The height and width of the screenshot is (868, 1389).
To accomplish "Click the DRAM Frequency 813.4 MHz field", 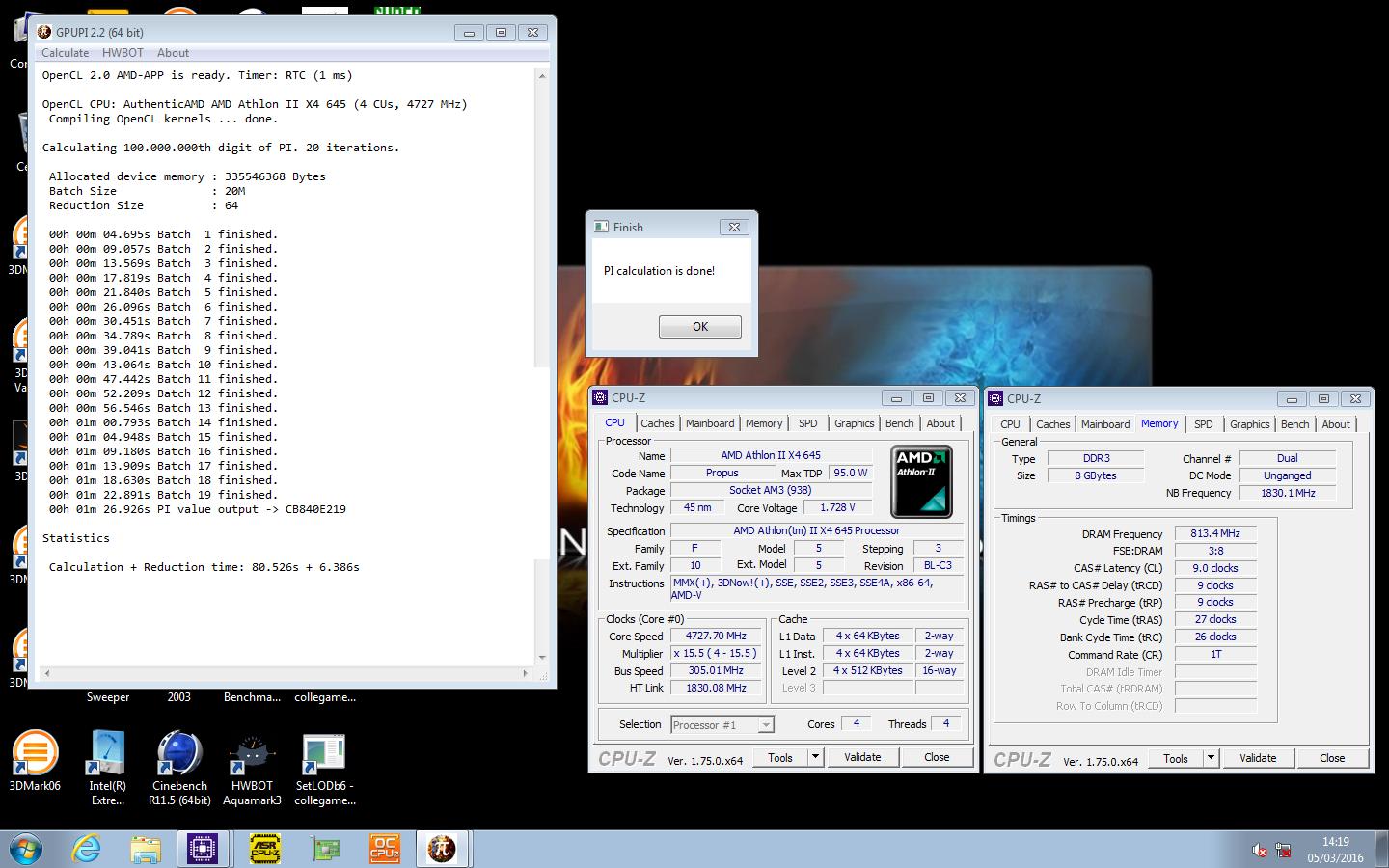I will pyautogui.click(x=1215, y=533).
